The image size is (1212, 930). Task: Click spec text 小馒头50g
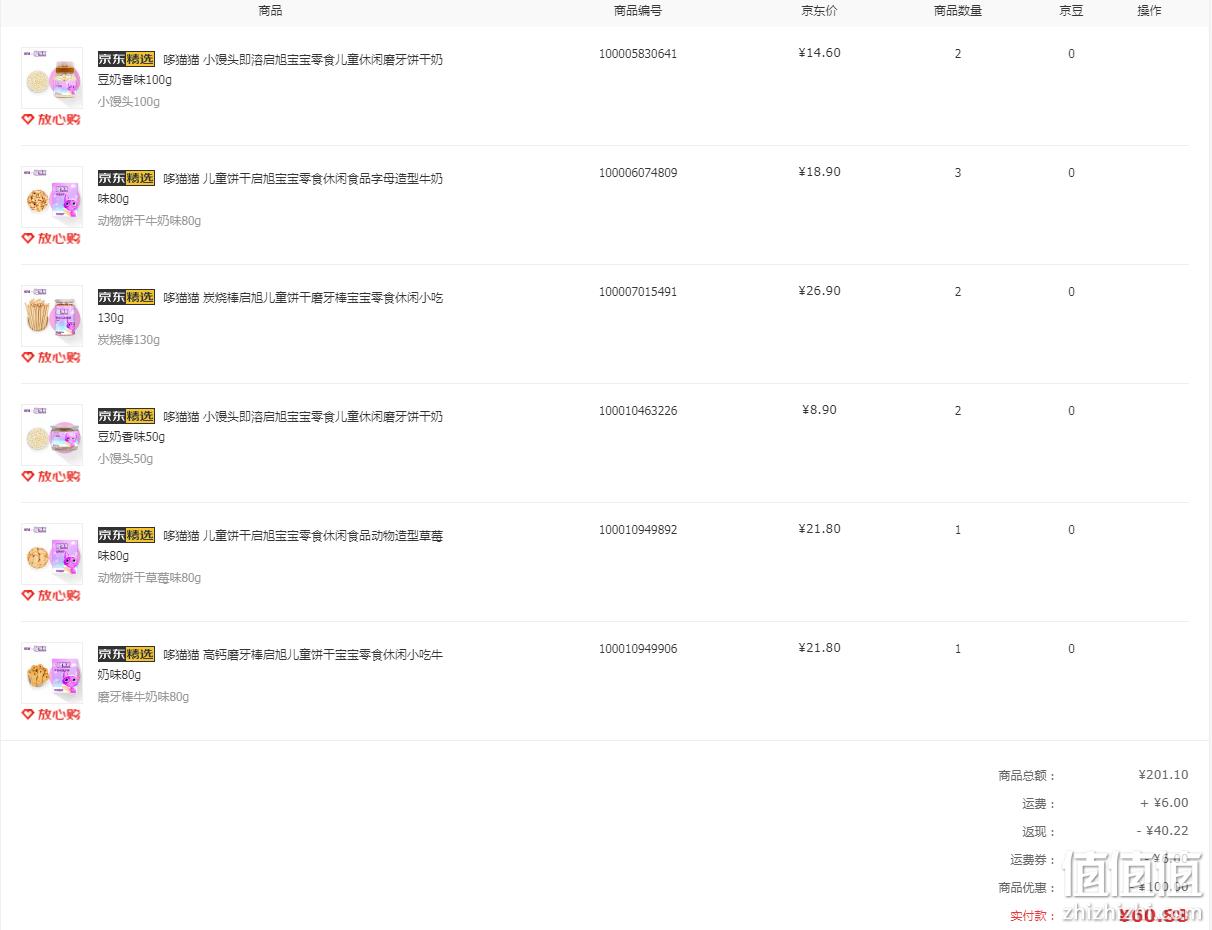click(x=126, y=459)
